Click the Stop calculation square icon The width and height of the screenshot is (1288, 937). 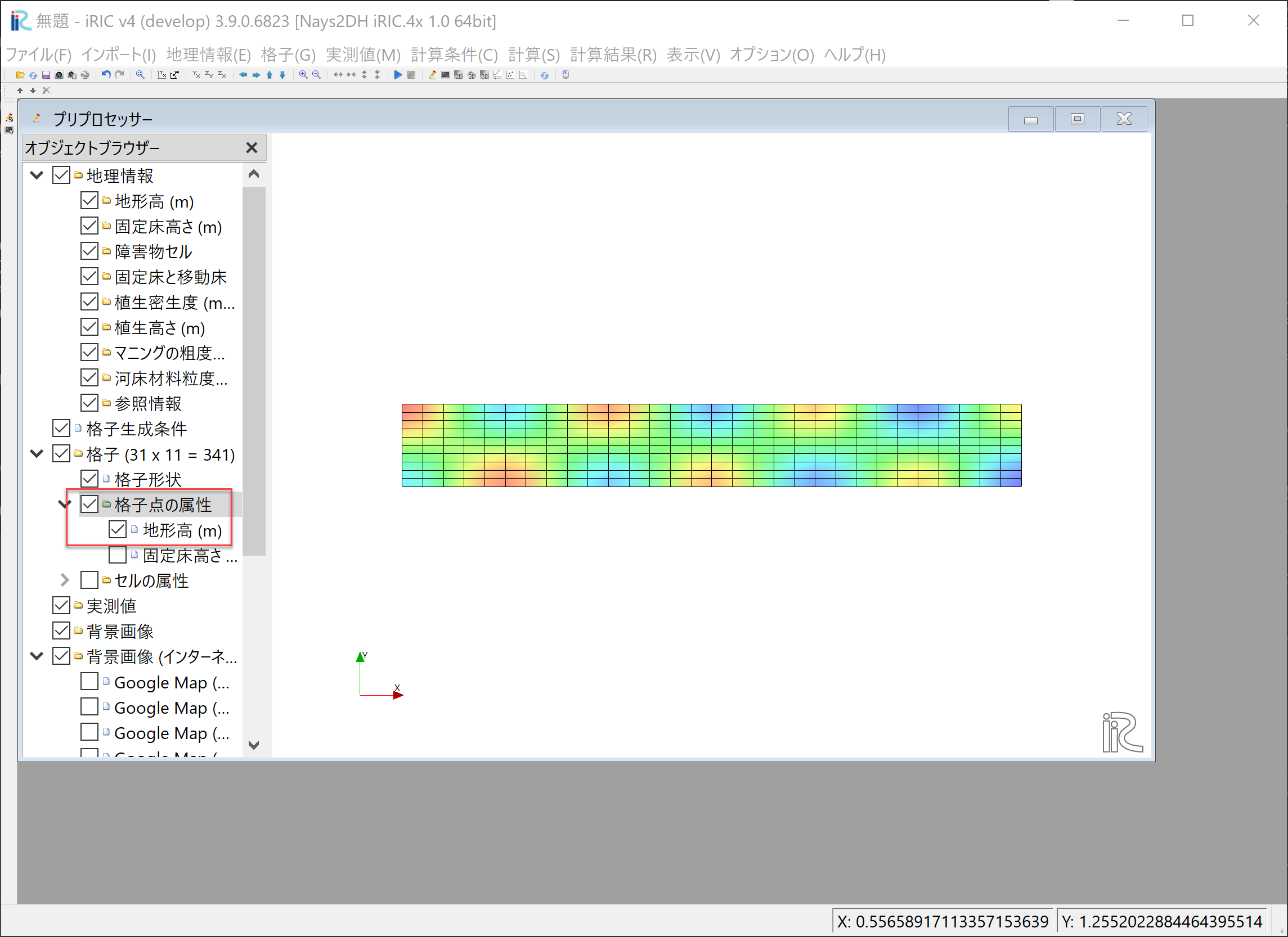point(411,75)
